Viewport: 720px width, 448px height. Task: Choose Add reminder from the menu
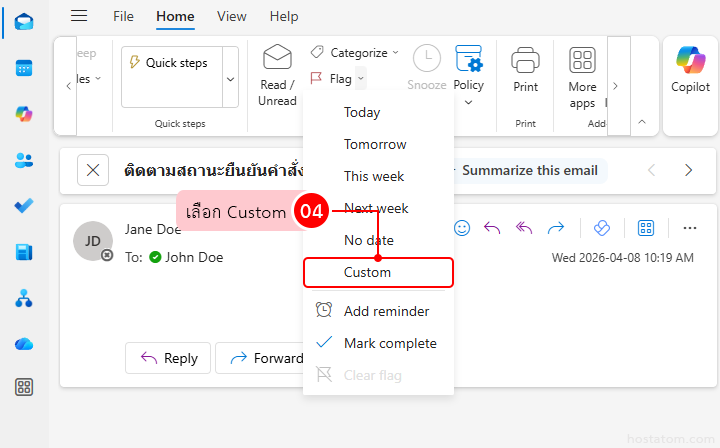click(378, 311)
